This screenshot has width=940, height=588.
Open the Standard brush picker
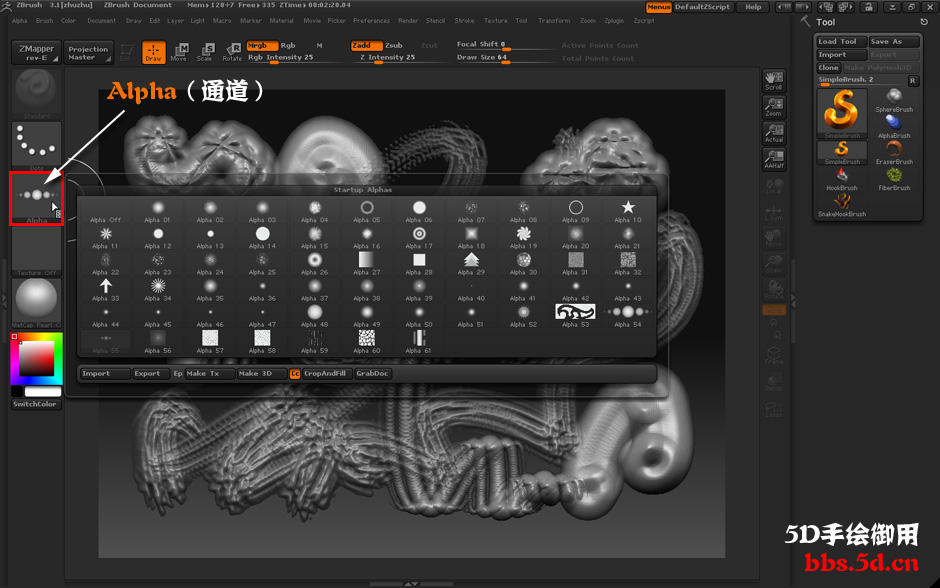point(37,94)
